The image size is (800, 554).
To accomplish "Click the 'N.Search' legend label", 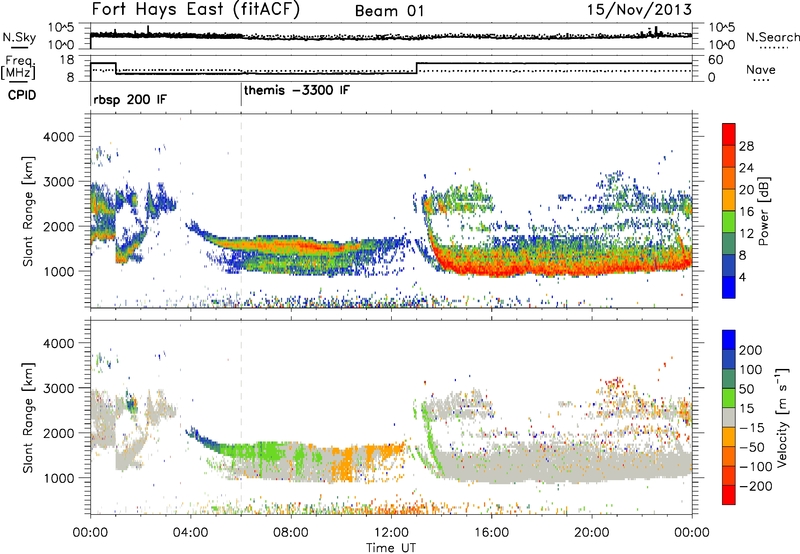I will point(772,37).
